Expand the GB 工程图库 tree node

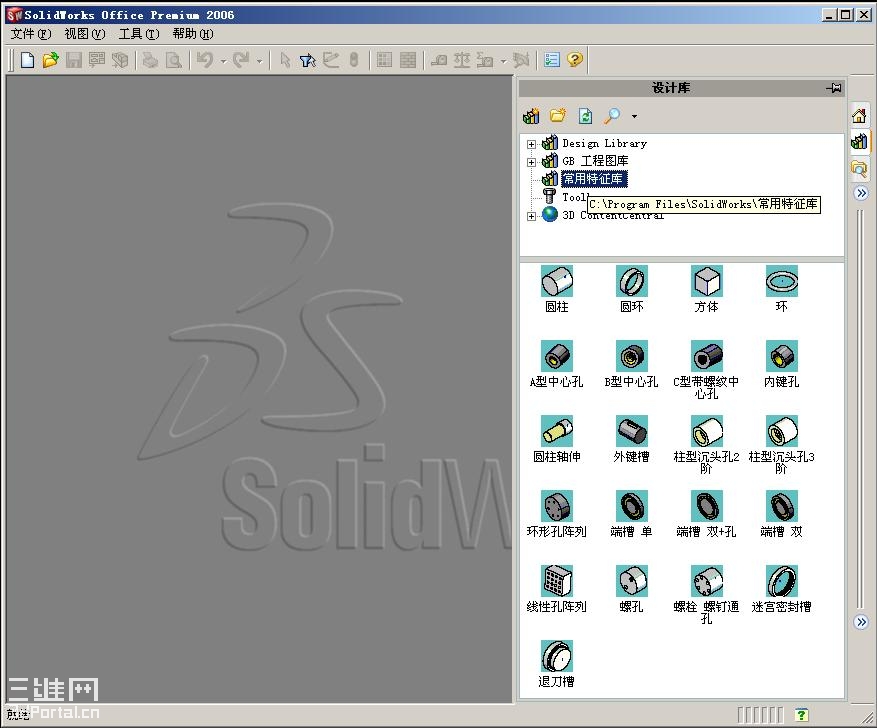(x=531, y=162)
